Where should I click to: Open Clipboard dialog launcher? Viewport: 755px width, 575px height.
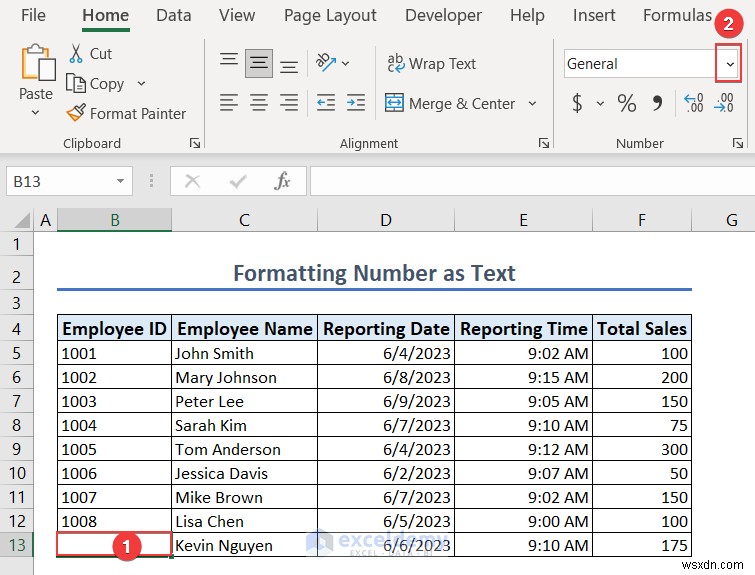195,143
